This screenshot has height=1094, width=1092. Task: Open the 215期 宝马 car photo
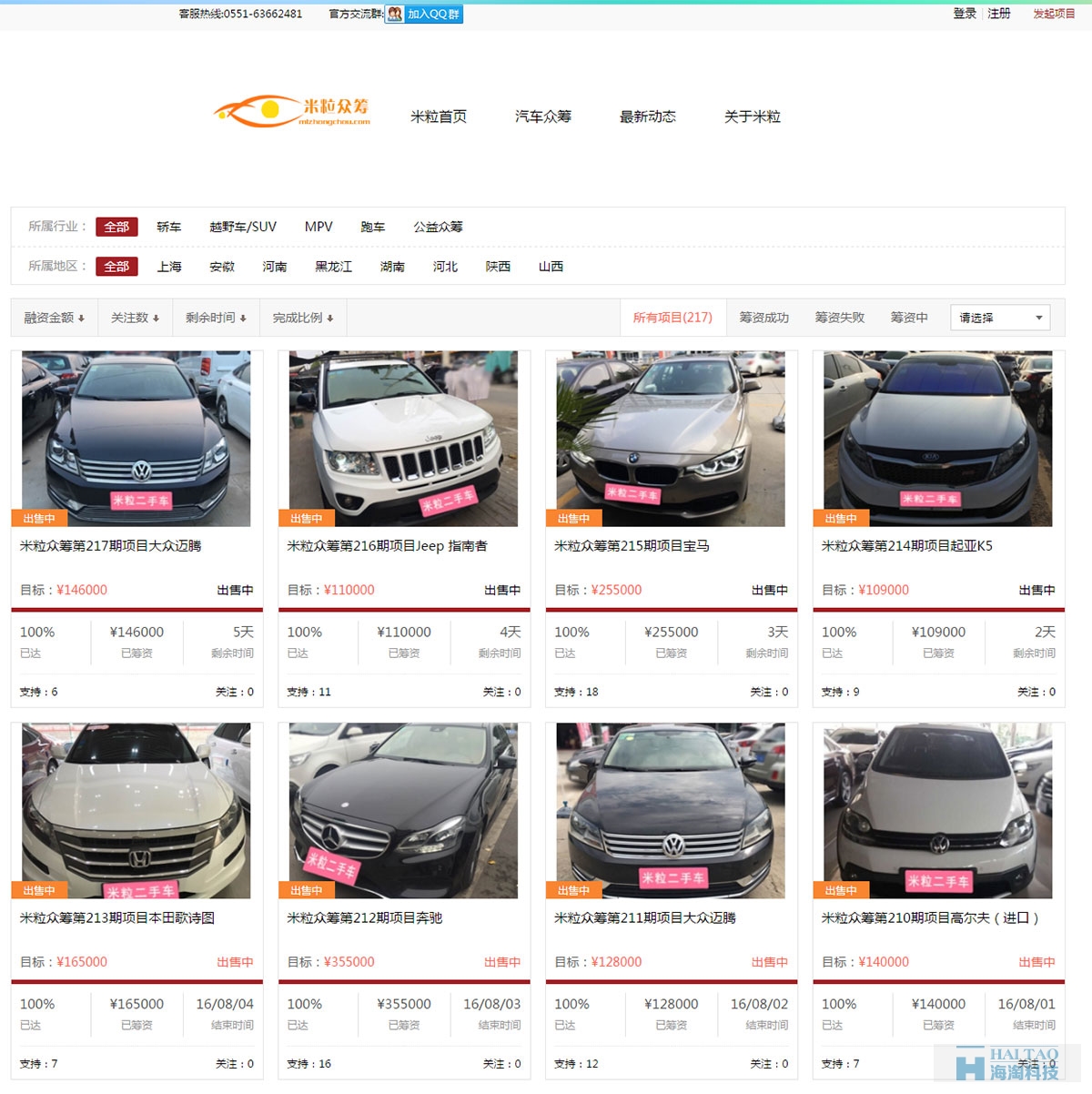click(x=671, y=439)
